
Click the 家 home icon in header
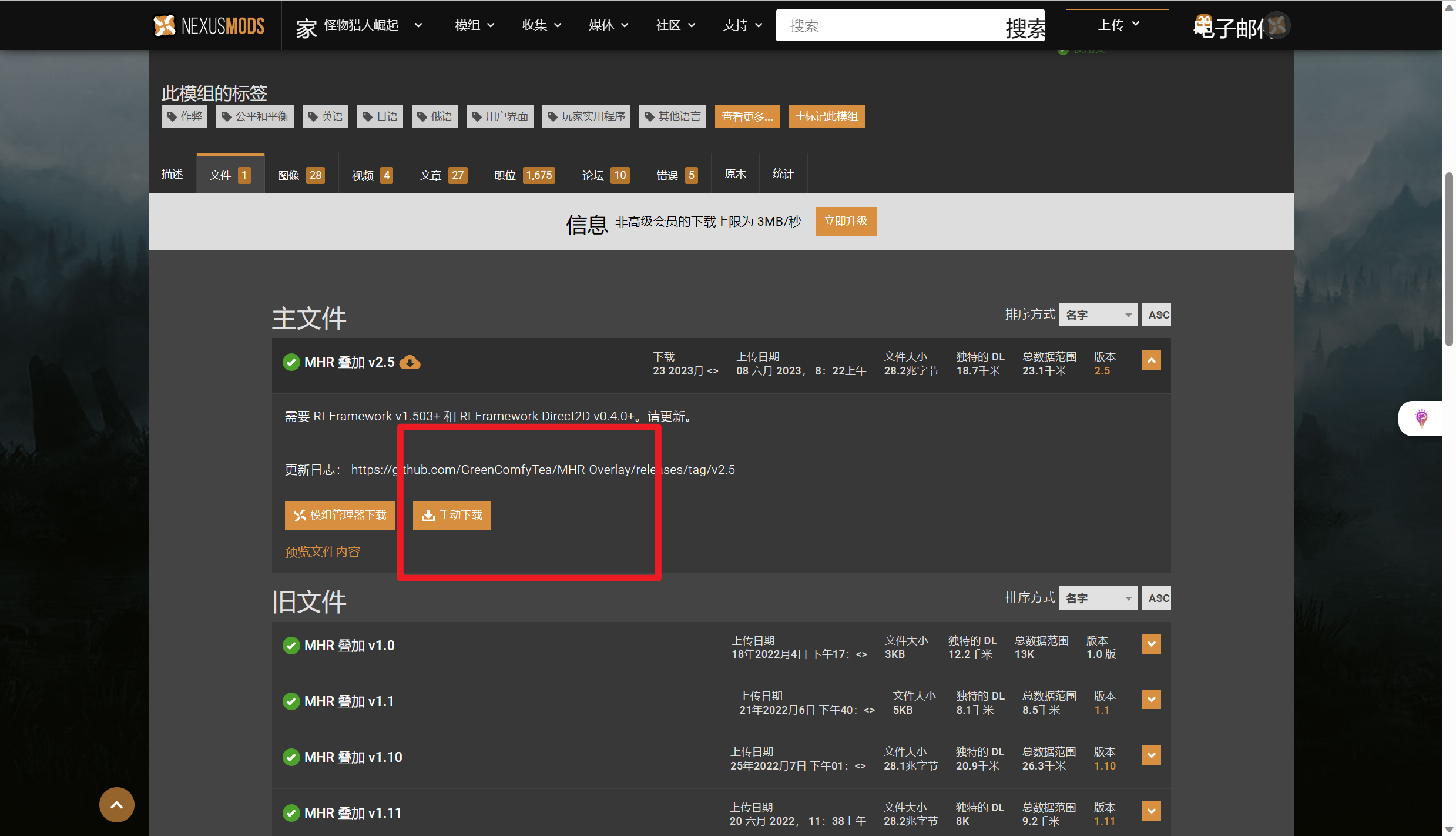306,27
